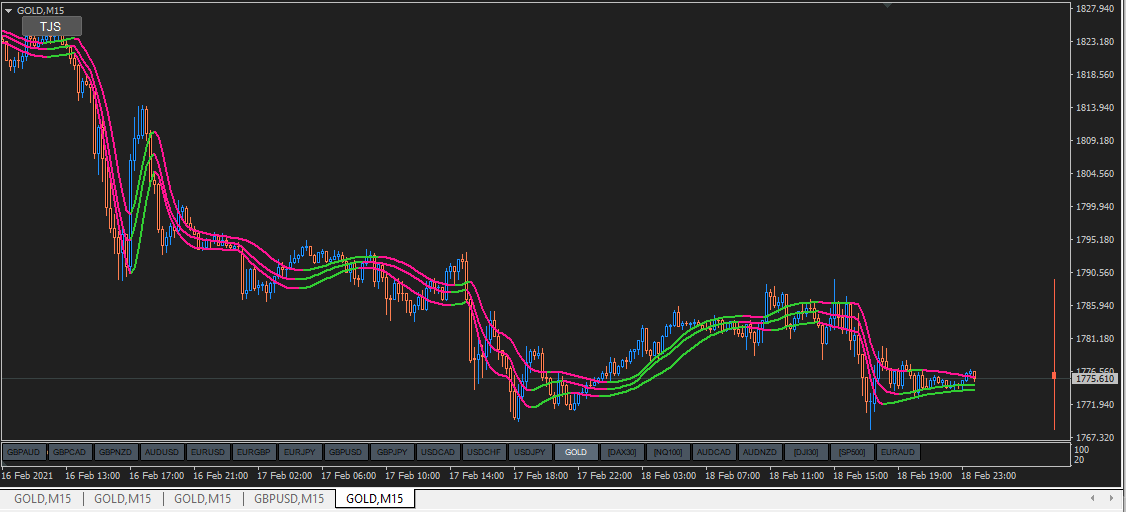This screenshot has width=1126, height=512.
Task: Switch chart to [NQ100]
Action: [668, 452]
